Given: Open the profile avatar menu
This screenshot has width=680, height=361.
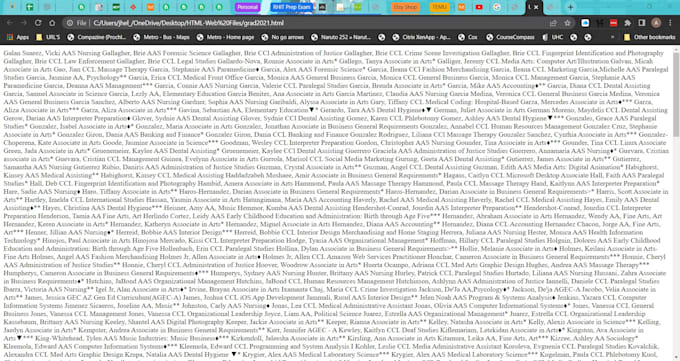Looking at the screenshot, I should [656, 23].
